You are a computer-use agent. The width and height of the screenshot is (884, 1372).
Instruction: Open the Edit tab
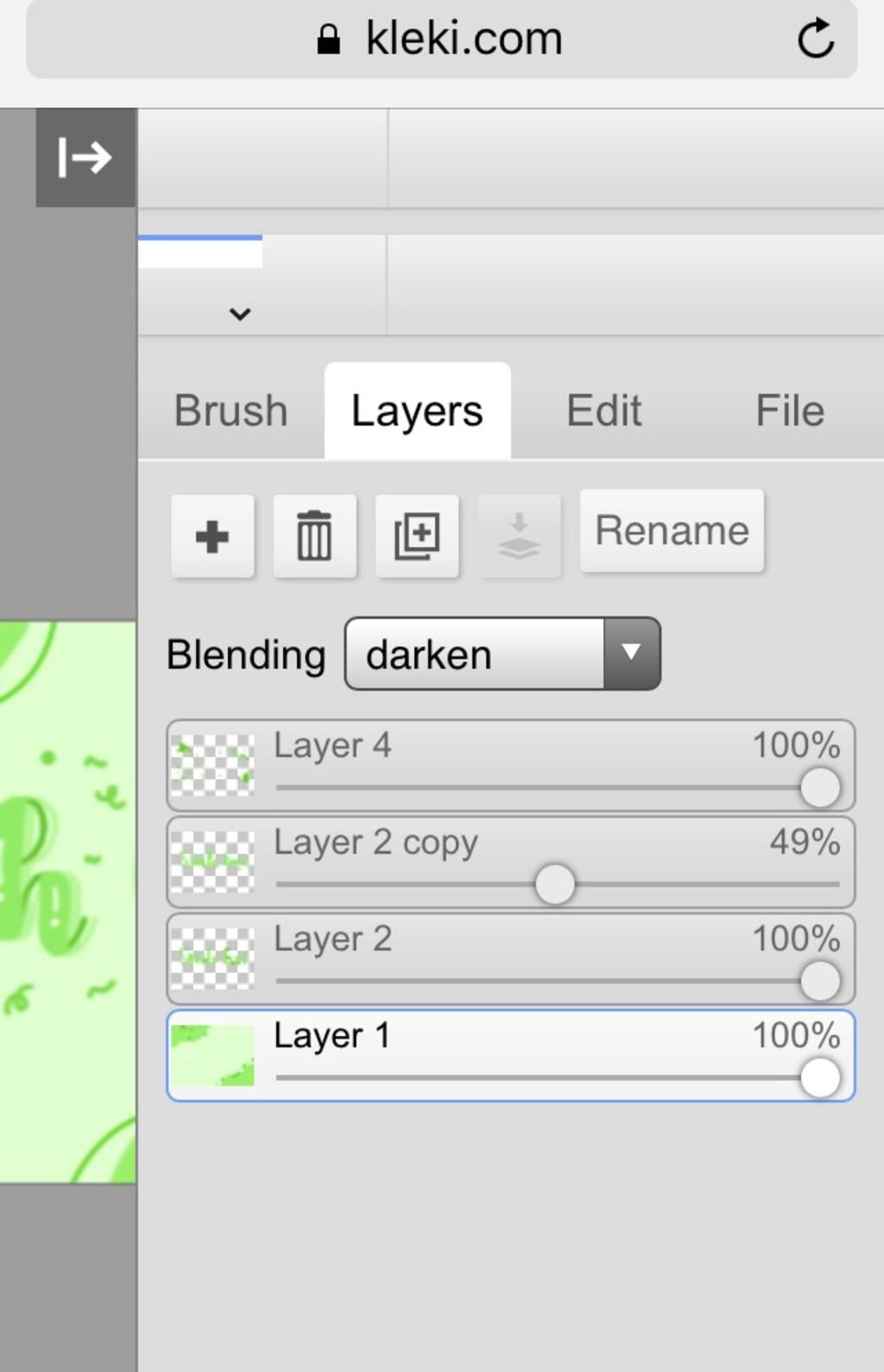tap(603, 411)
